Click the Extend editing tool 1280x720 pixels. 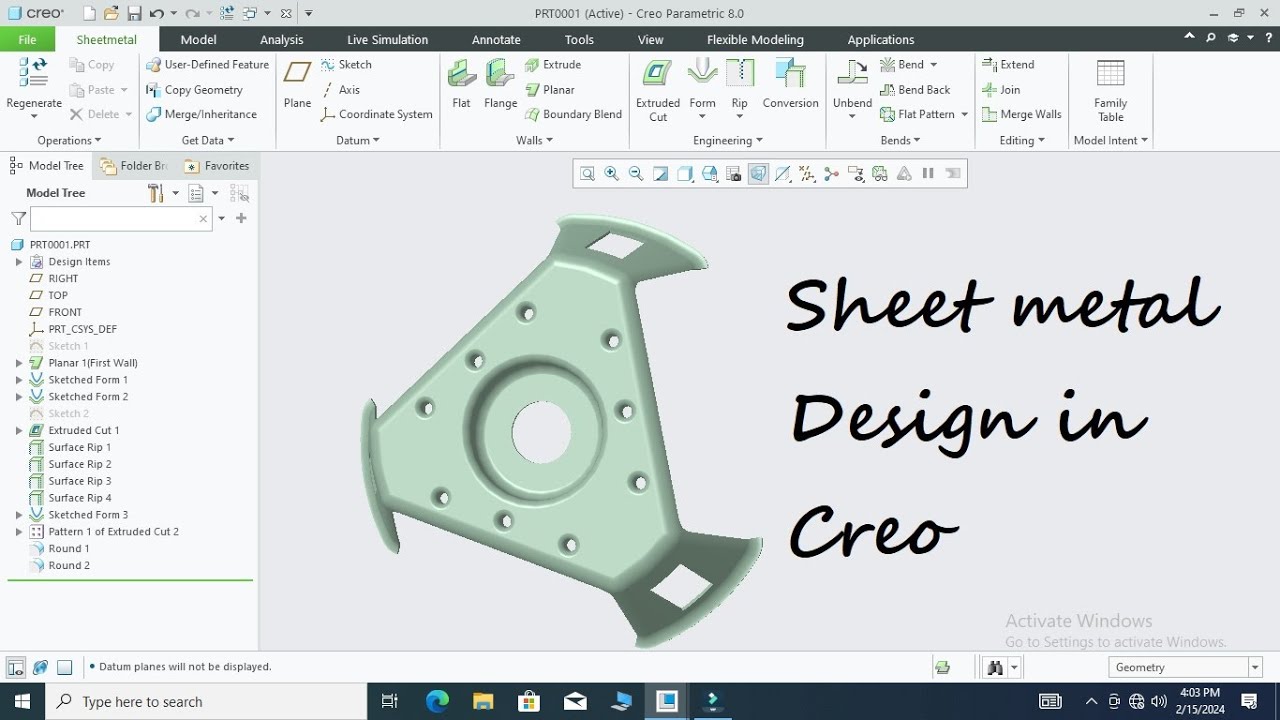coord(1008,64)
